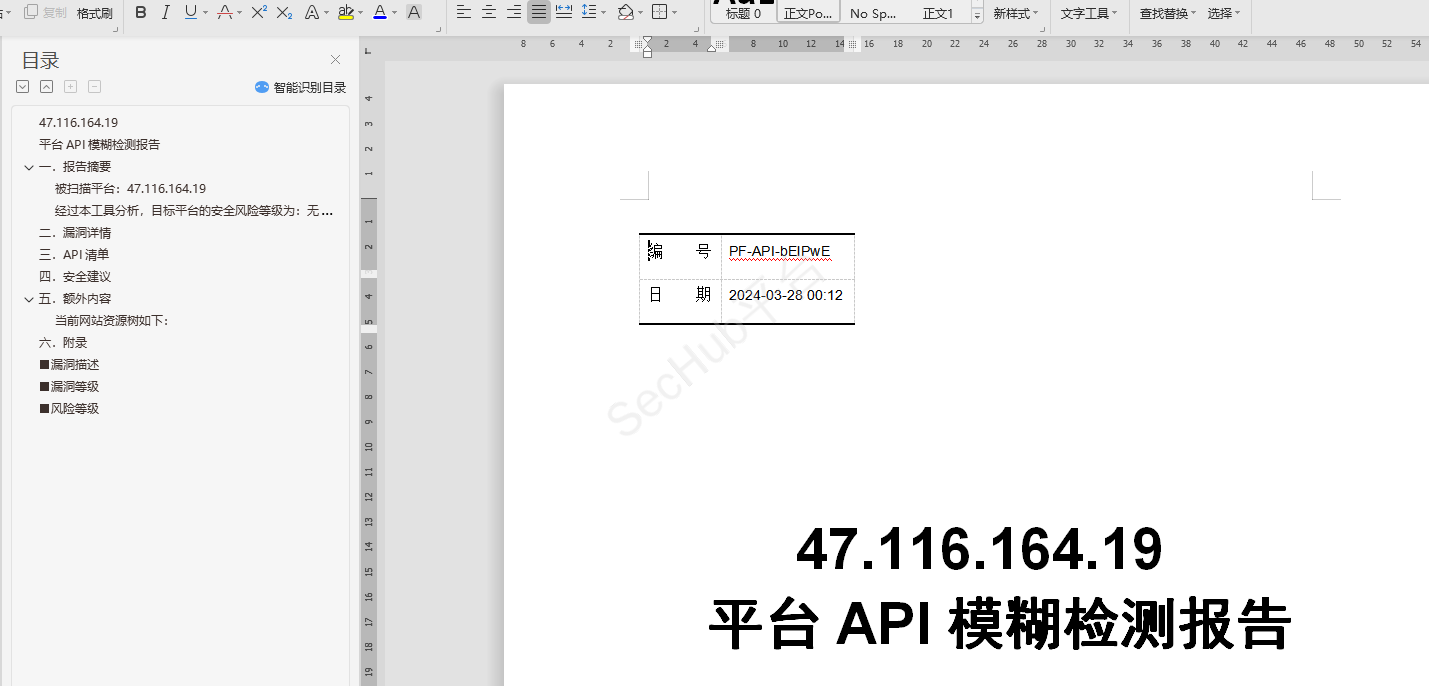Apply bold formatting

coord(140,13)
